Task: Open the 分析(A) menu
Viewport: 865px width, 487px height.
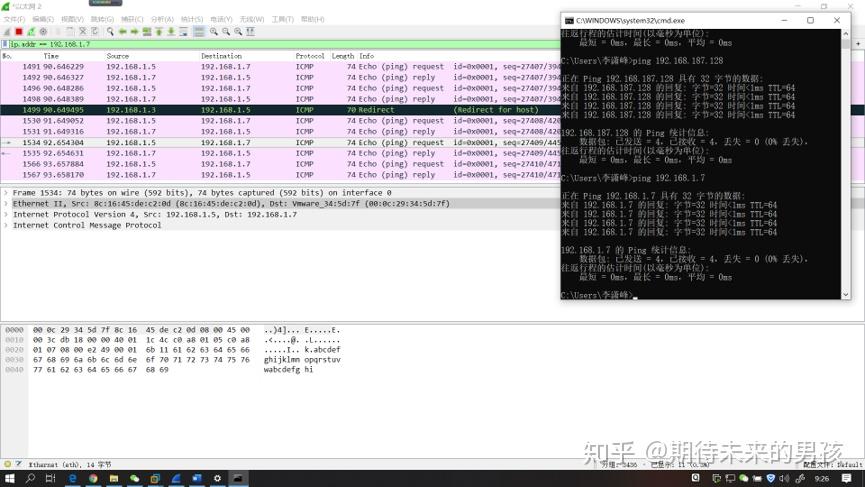Action: click(x=162, y=19)
